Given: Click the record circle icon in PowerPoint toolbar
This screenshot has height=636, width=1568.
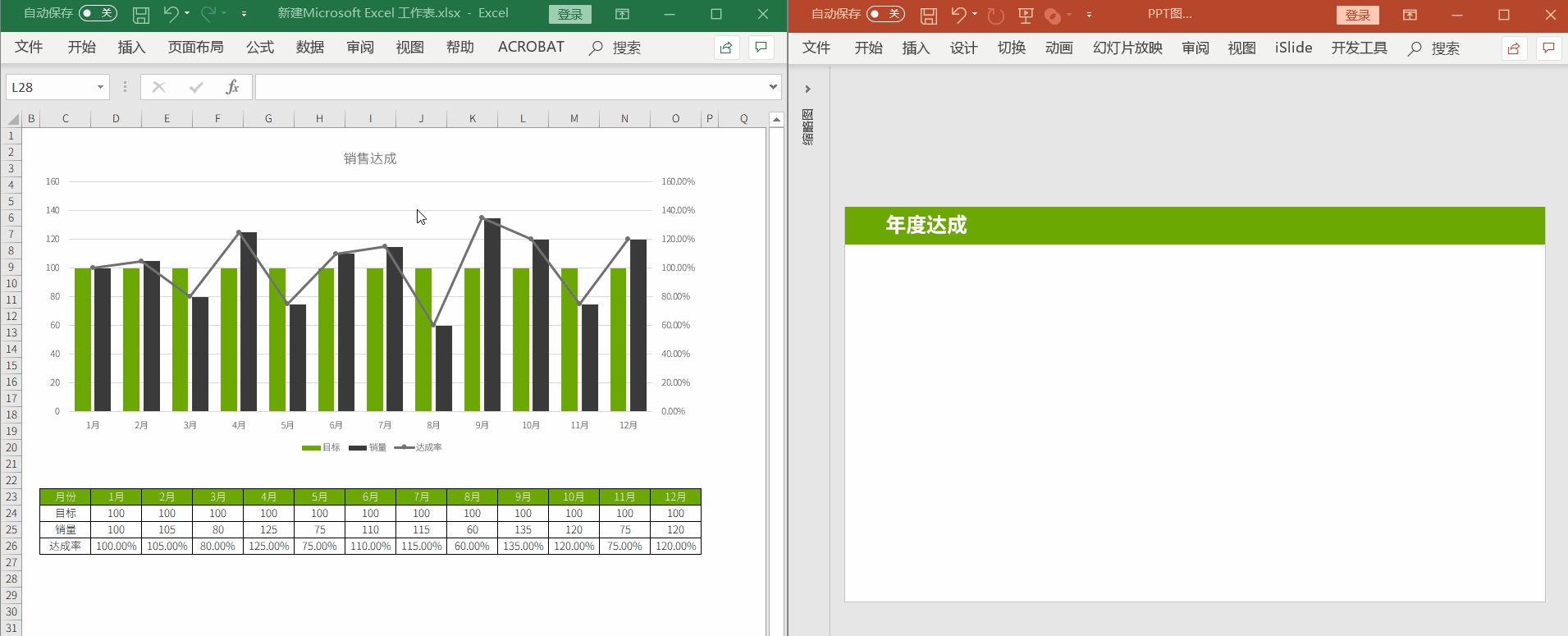Looking at the screenshot, I should [1053, 16].
